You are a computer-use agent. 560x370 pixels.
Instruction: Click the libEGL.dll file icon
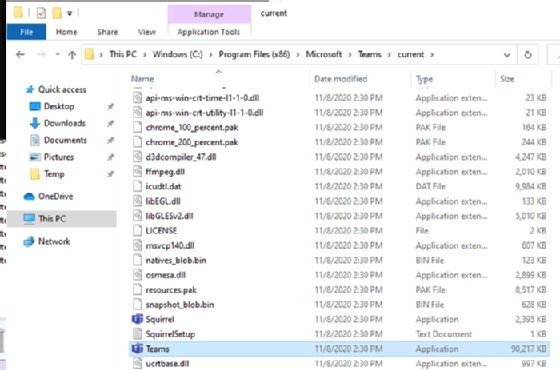tap(138, 201)
